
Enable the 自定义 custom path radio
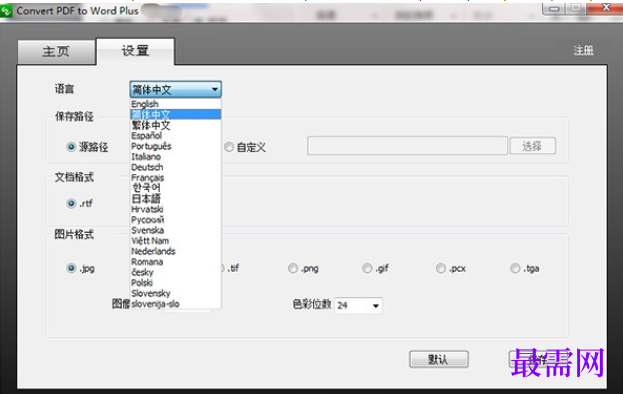(x=229, y=147)
